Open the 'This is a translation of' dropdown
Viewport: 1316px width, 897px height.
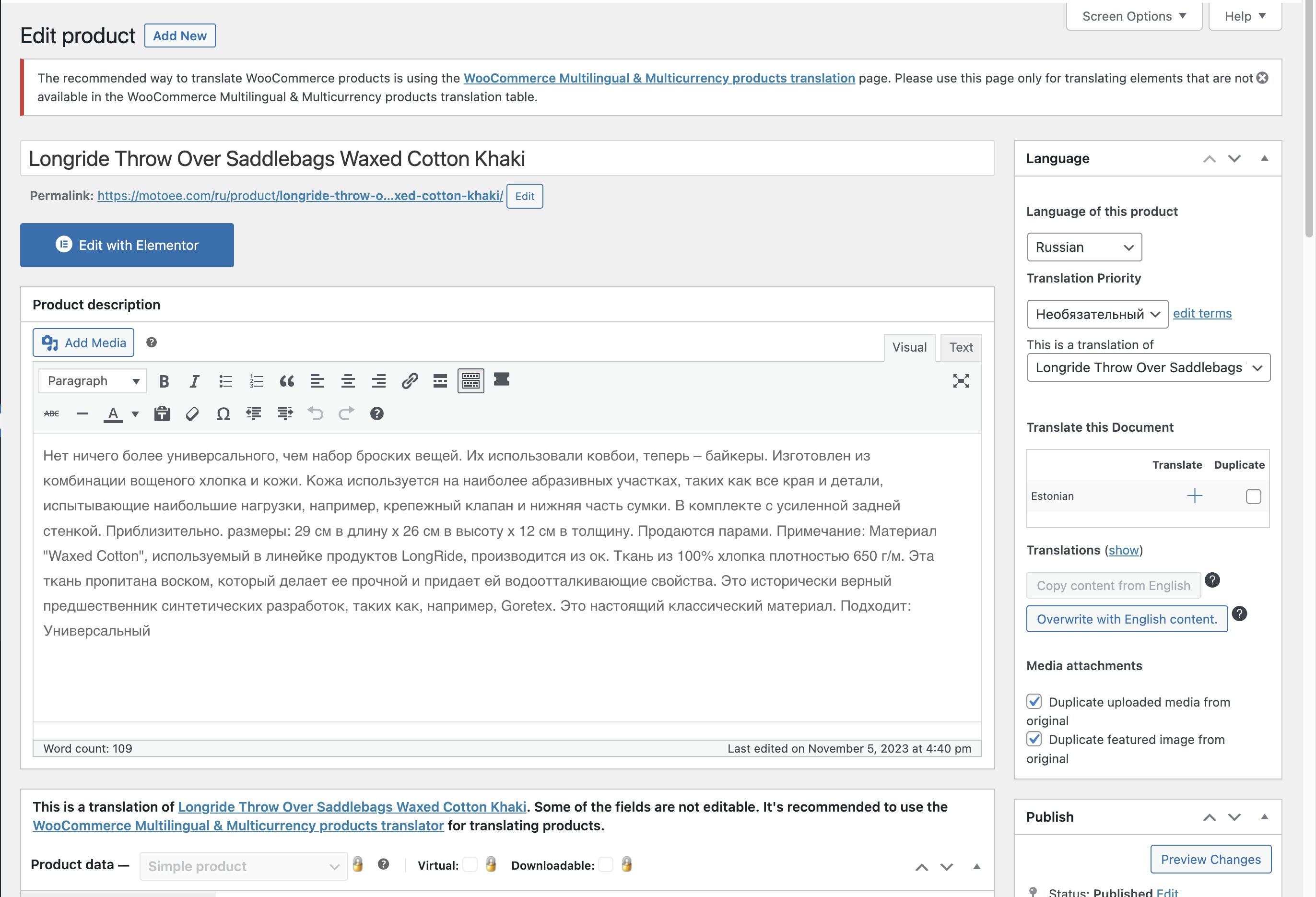1149,368
